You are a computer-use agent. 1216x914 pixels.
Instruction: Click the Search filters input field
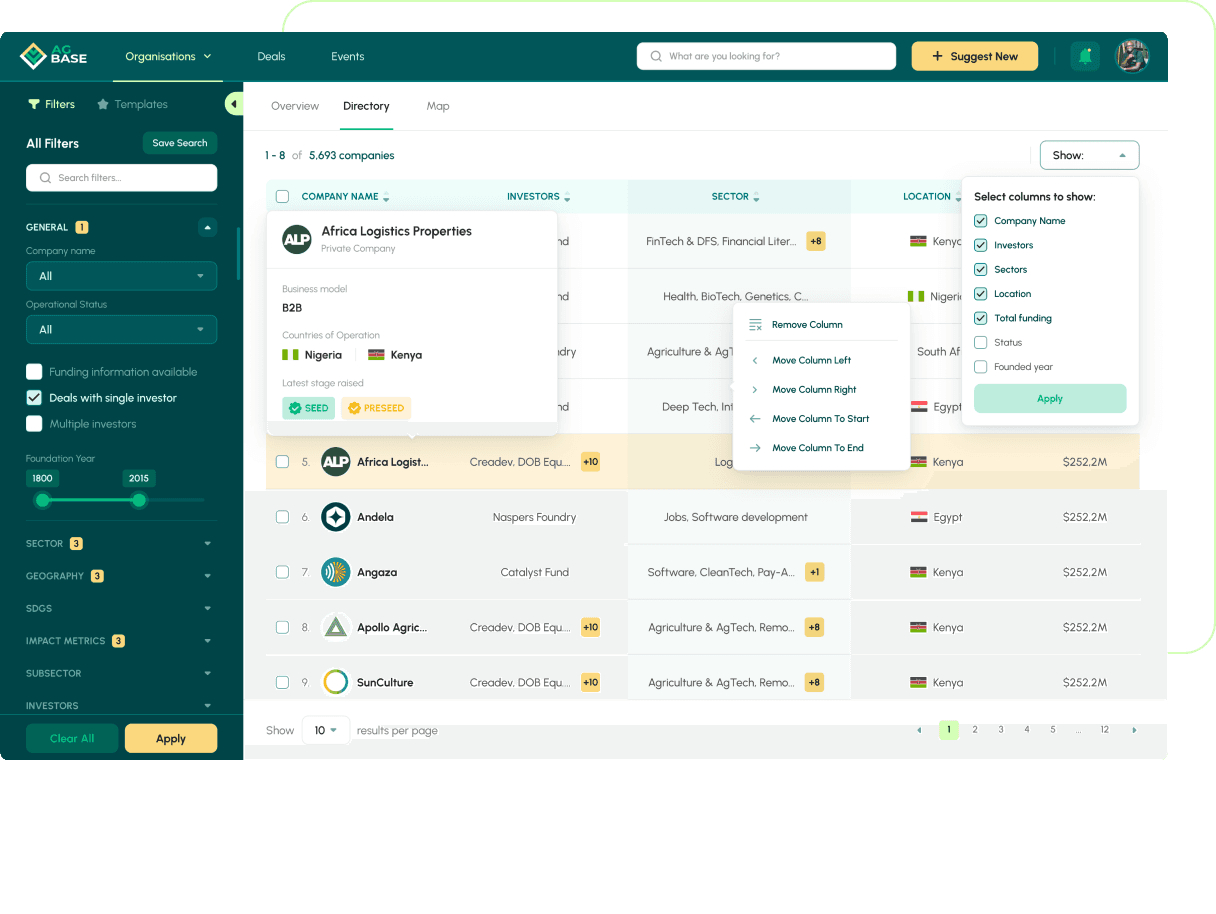pos(121,178)
